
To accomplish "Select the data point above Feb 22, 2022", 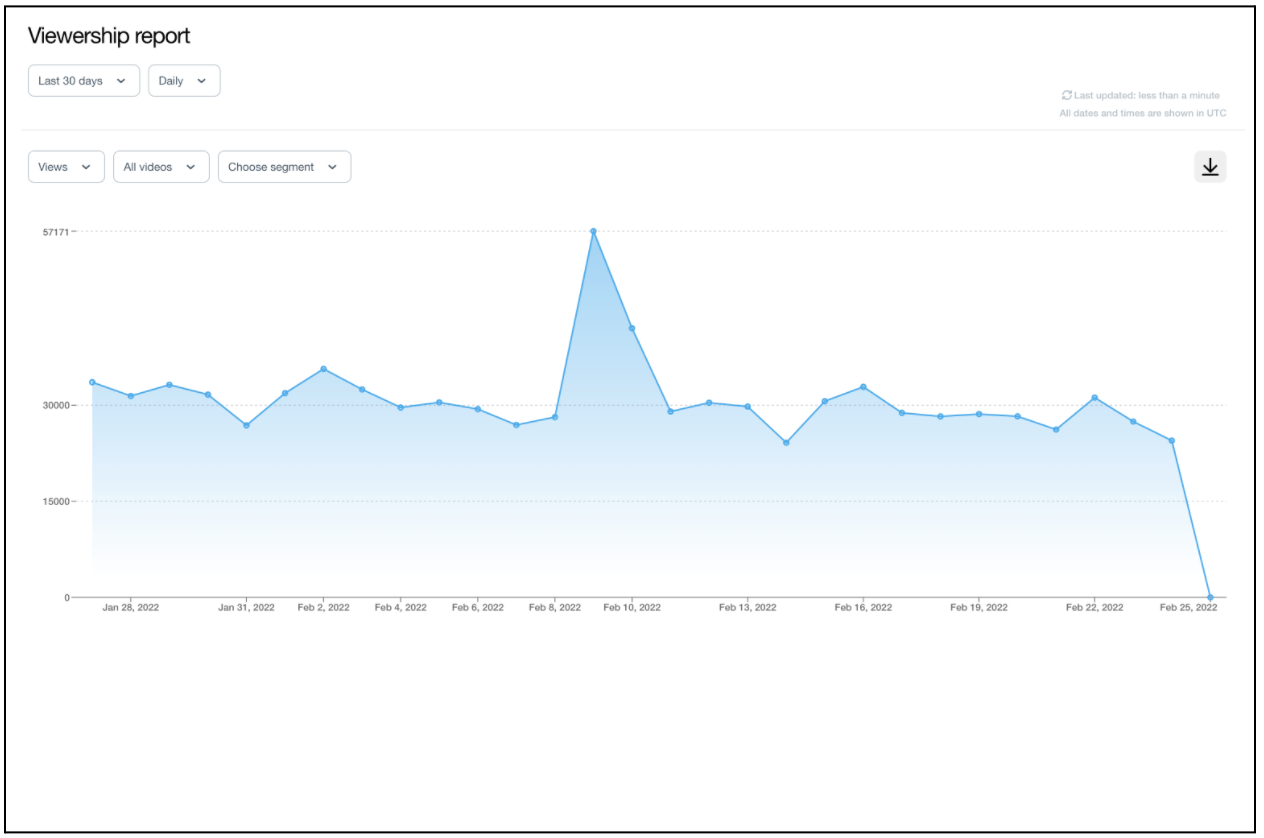I will [x=1095, y=398].
